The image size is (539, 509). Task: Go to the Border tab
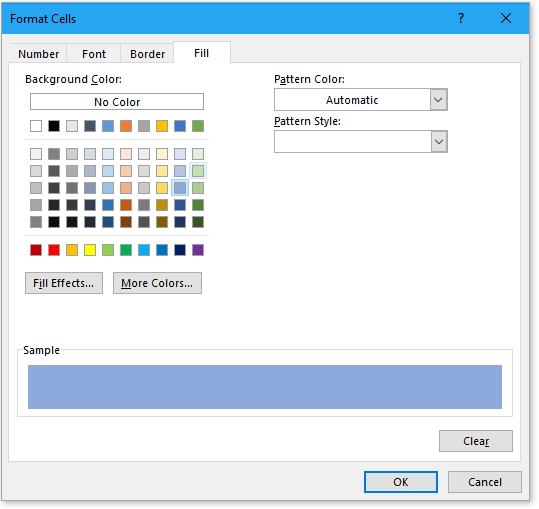coord(147,54)
